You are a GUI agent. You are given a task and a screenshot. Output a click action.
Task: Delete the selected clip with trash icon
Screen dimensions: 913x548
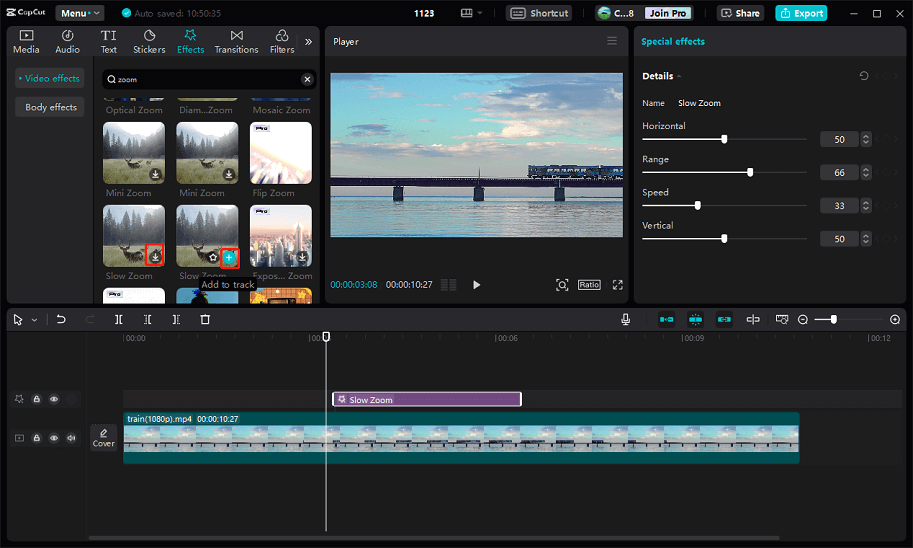pos(205,319)
